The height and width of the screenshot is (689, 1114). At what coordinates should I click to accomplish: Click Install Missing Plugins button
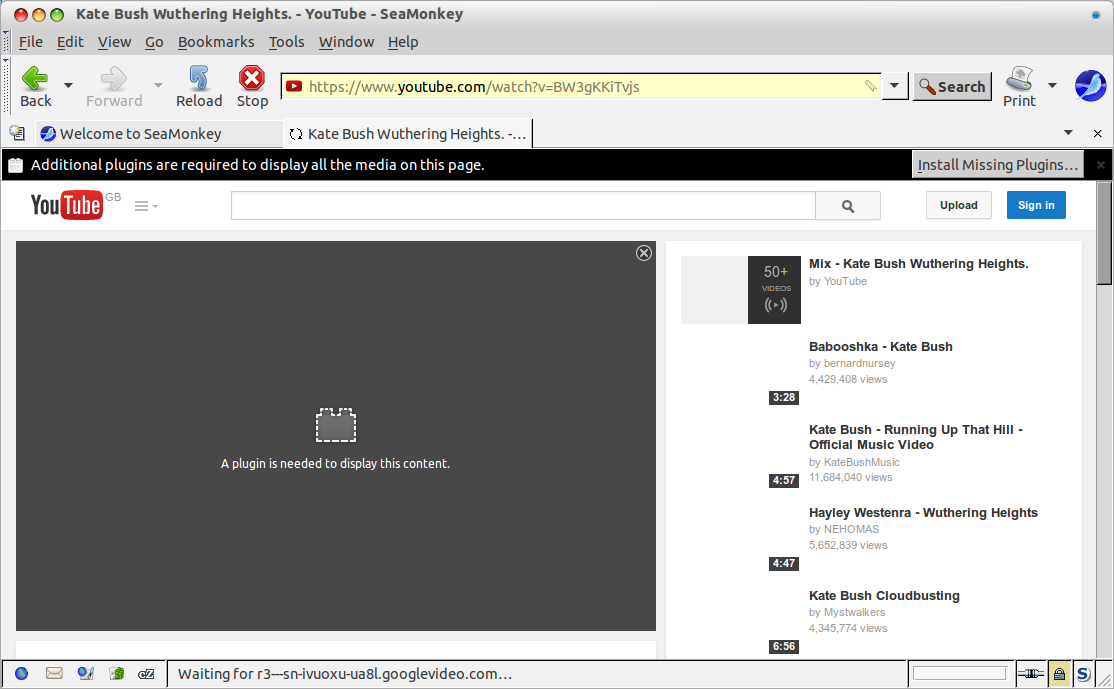997,165
